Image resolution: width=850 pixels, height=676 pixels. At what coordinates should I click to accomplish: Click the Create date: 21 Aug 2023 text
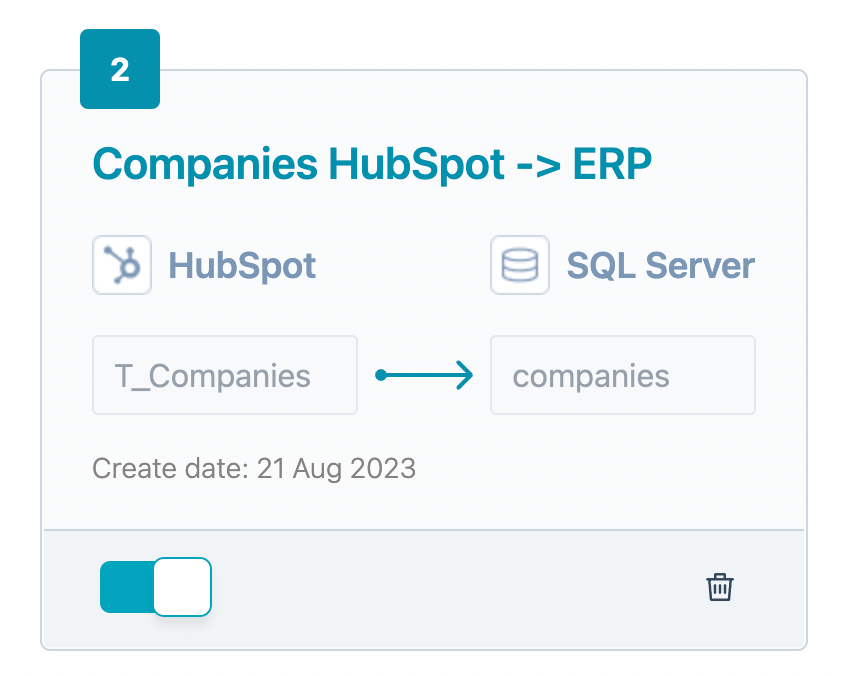pyautogui.click(x=254, y=468)
